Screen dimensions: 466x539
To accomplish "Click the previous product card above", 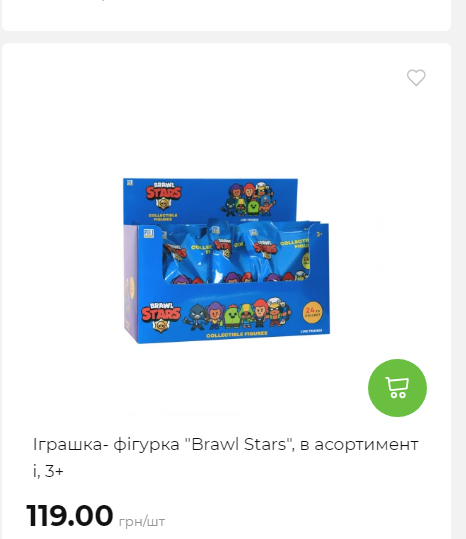I will [226, 15].
